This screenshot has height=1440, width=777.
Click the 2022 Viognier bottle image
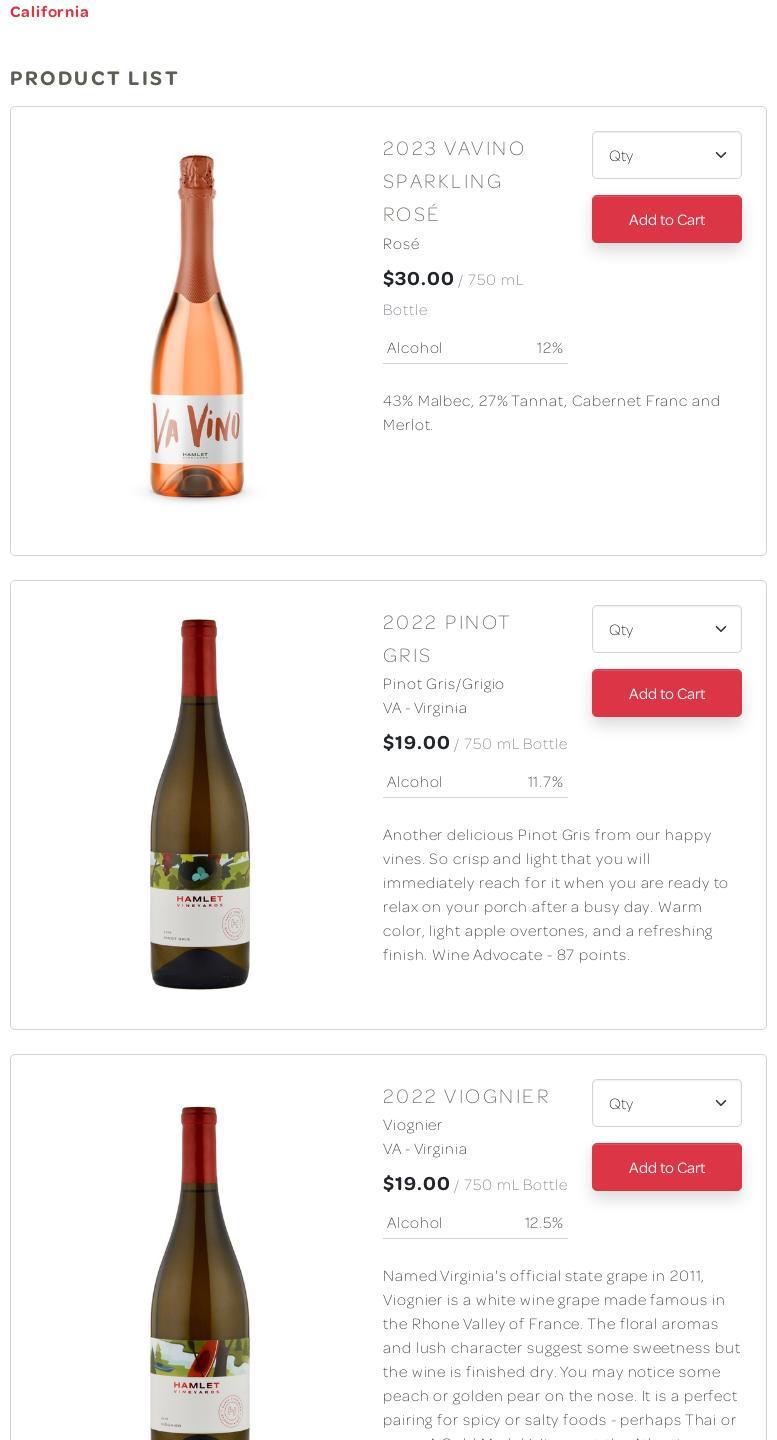coord(199,1272)
